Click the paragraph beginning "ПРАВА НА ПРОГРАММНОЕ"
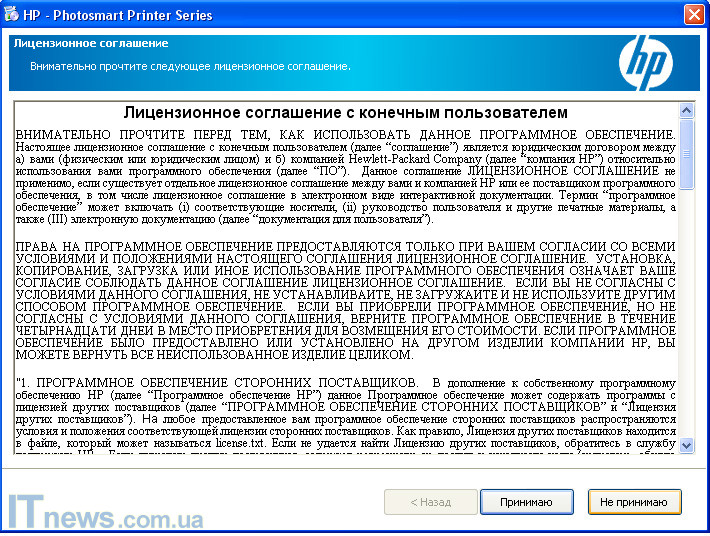 pyautogui.click(x=345, y=300)
